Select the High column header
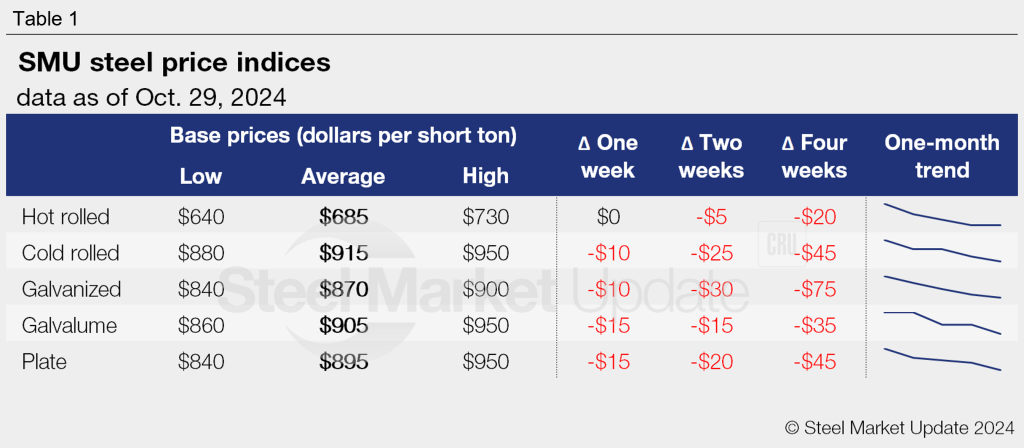The image size is (1024, 448). tap(485, 177)
